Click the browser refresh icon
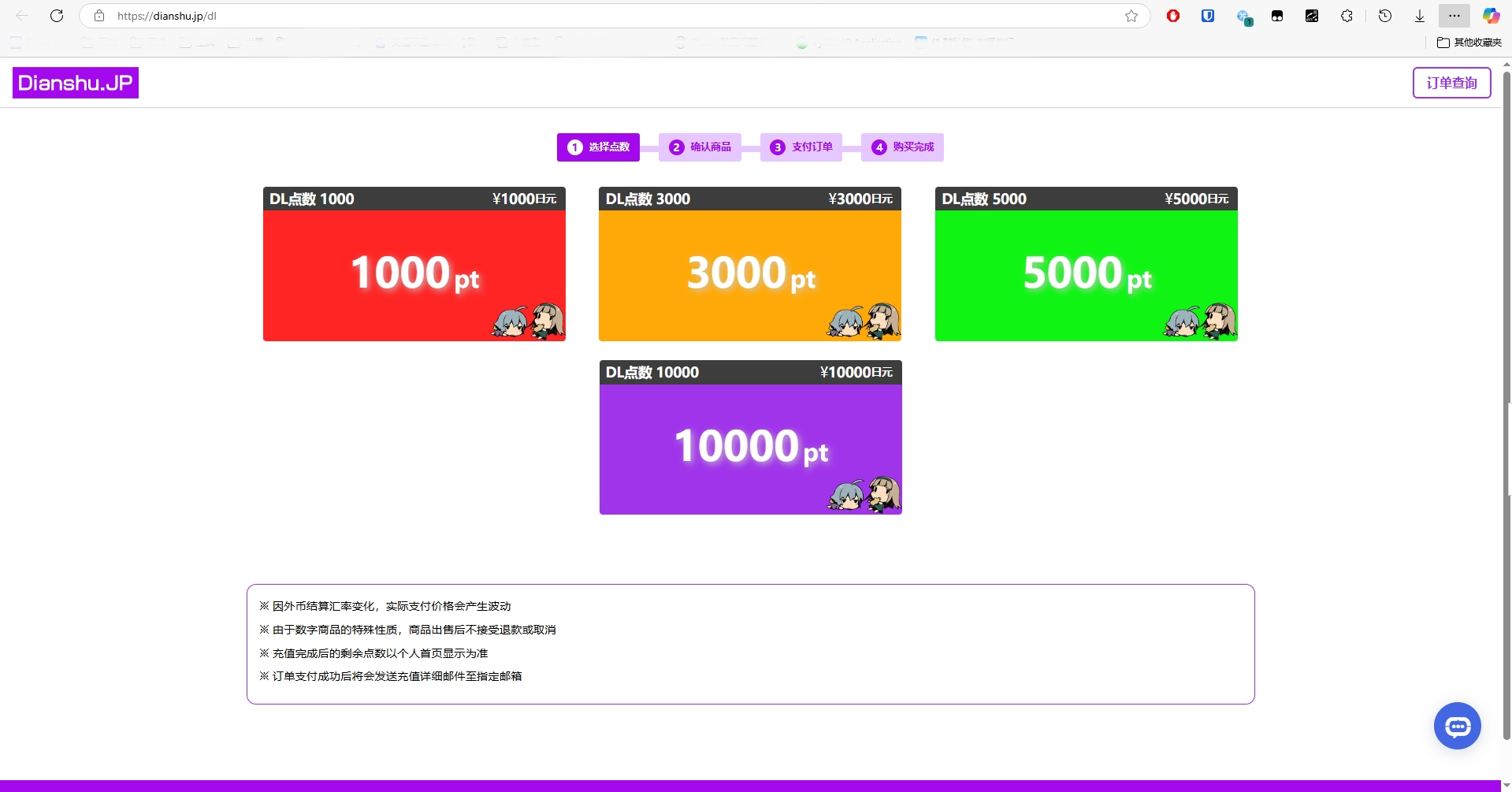1512x792 pixels. pos(57,16)
